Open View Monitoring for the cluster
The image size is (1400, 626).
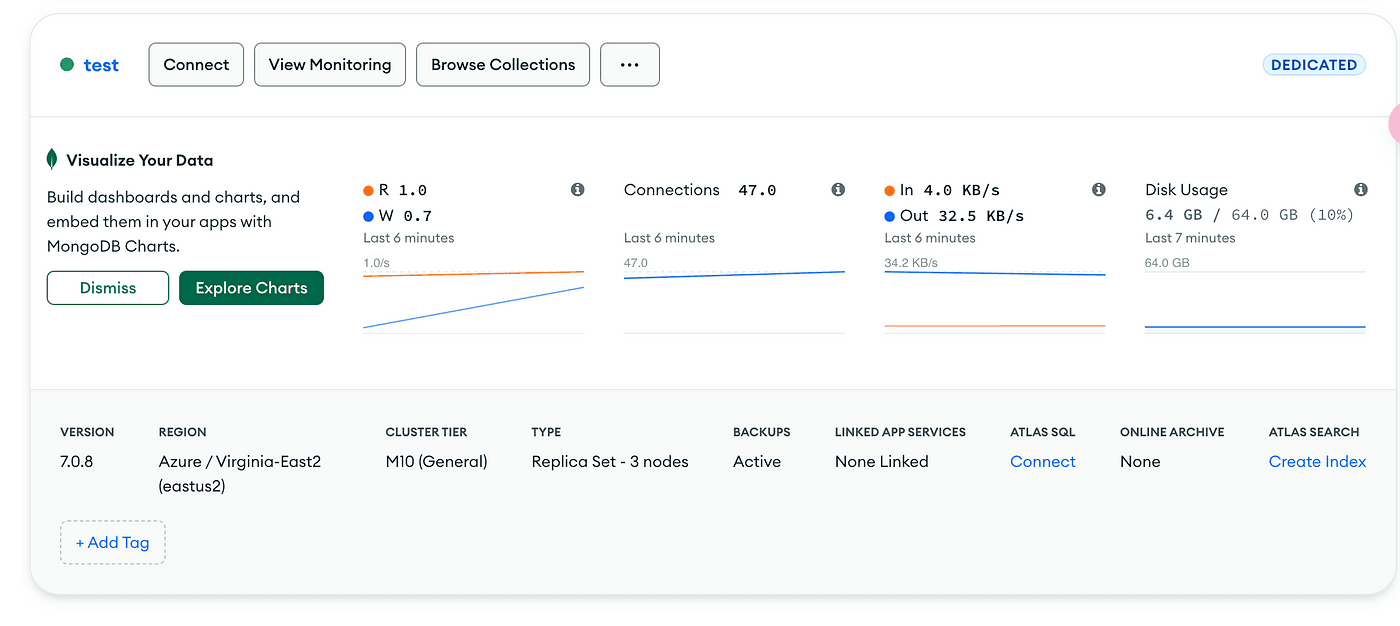[329, 64]
